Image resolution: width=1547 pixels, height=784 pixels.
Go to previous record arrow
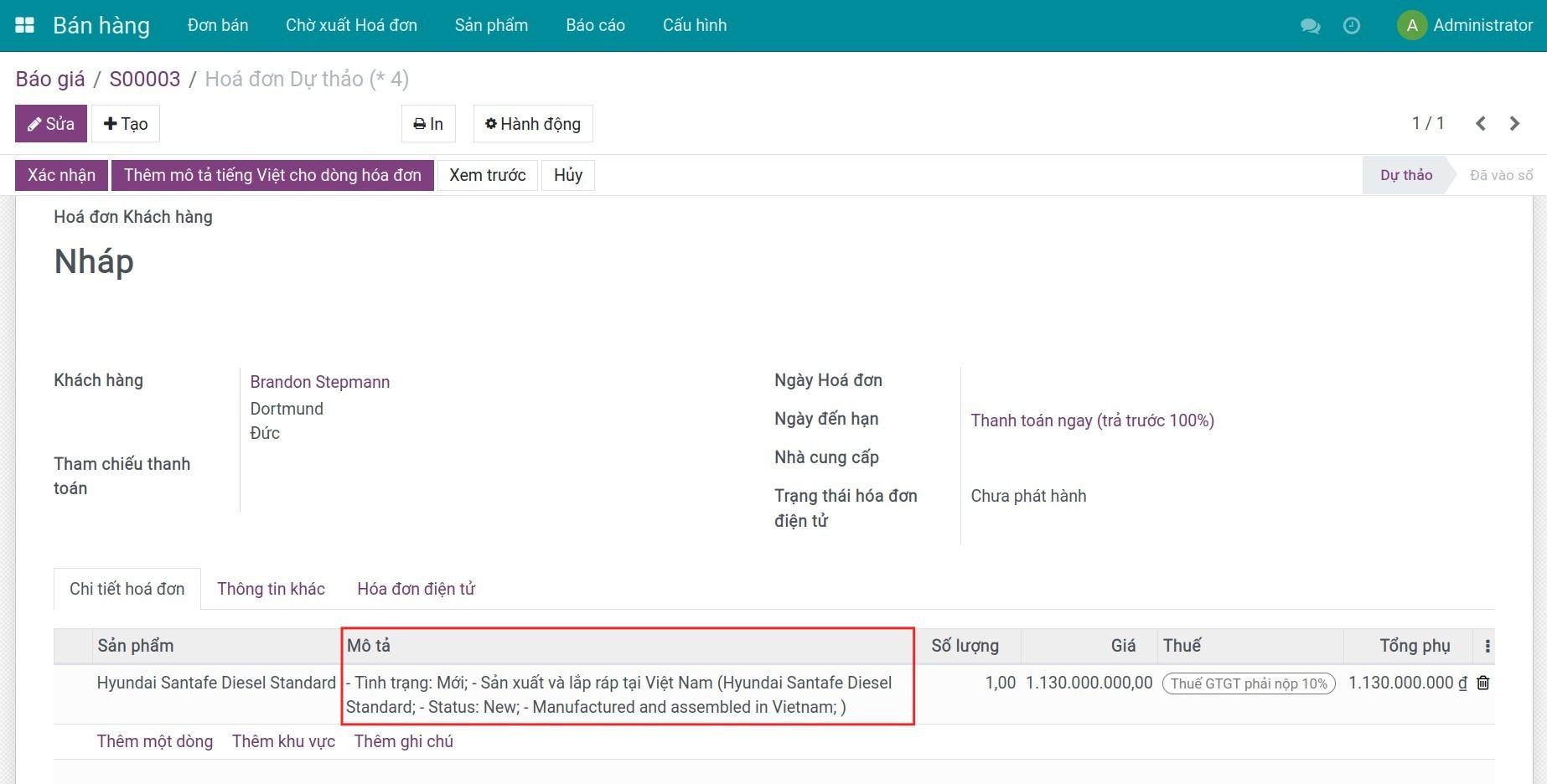[1481, 124]
